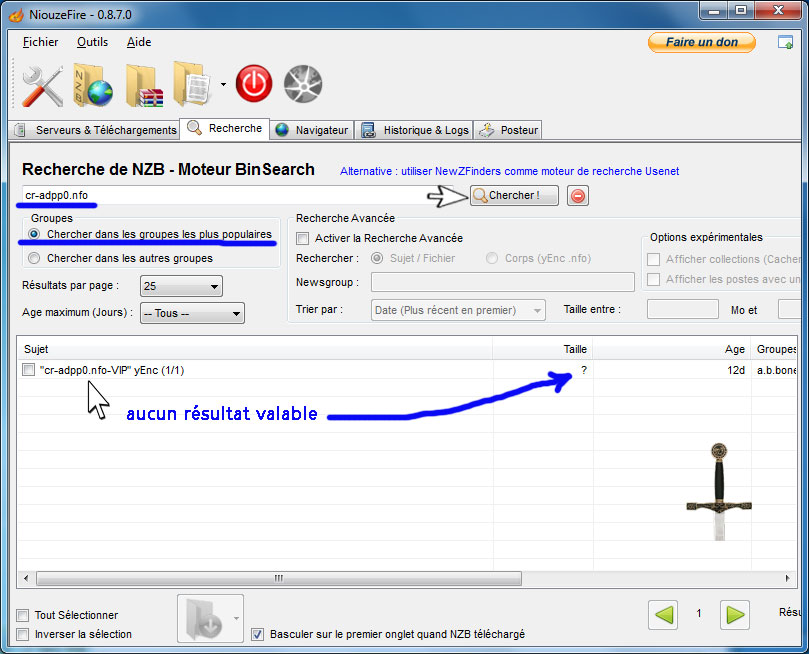The height and width of the screenshot is (654, 809).
Task: Click the top-right window layout icon
Action: pos(785,42)
